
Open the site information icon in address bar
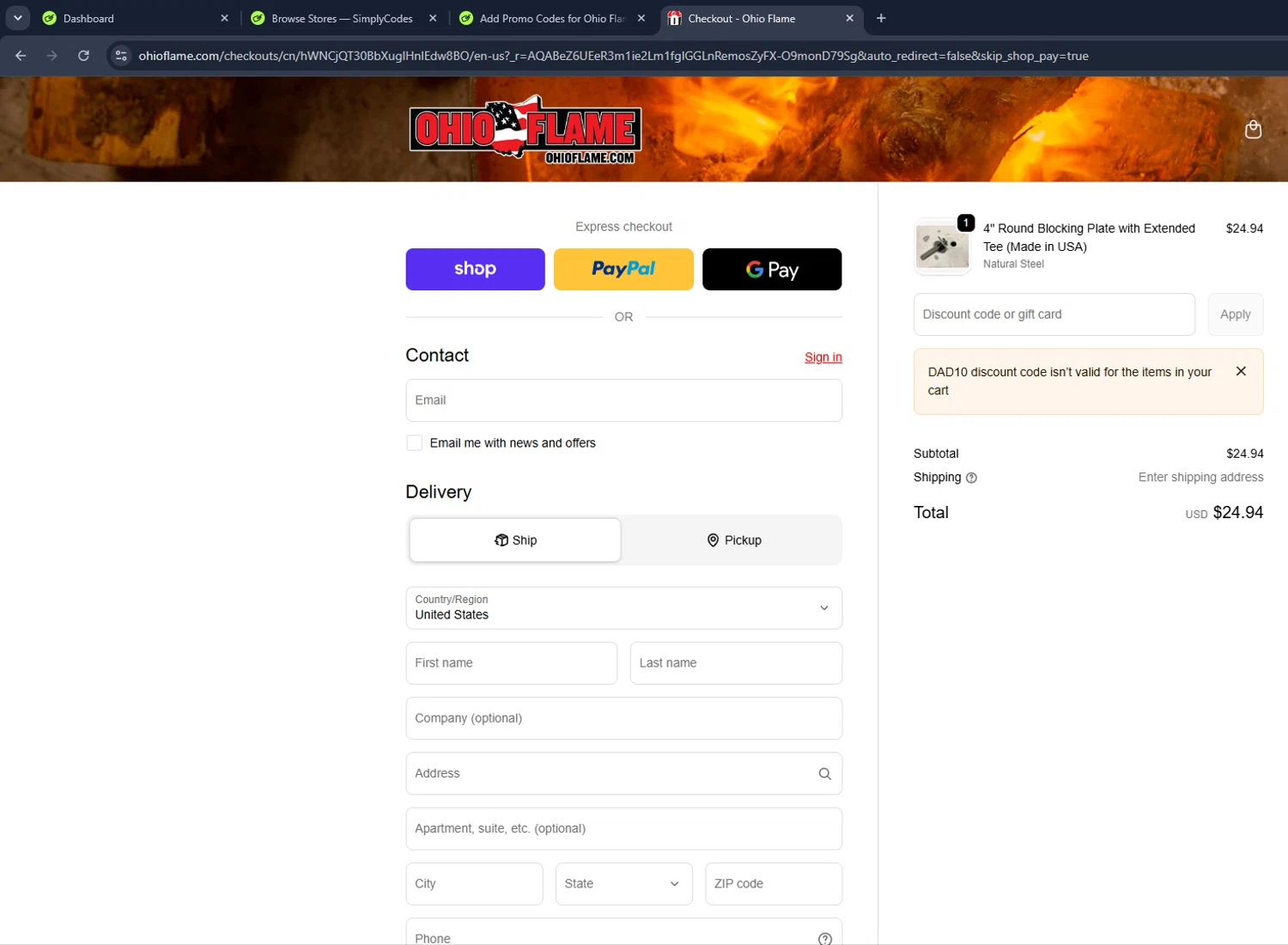point(121,56)
